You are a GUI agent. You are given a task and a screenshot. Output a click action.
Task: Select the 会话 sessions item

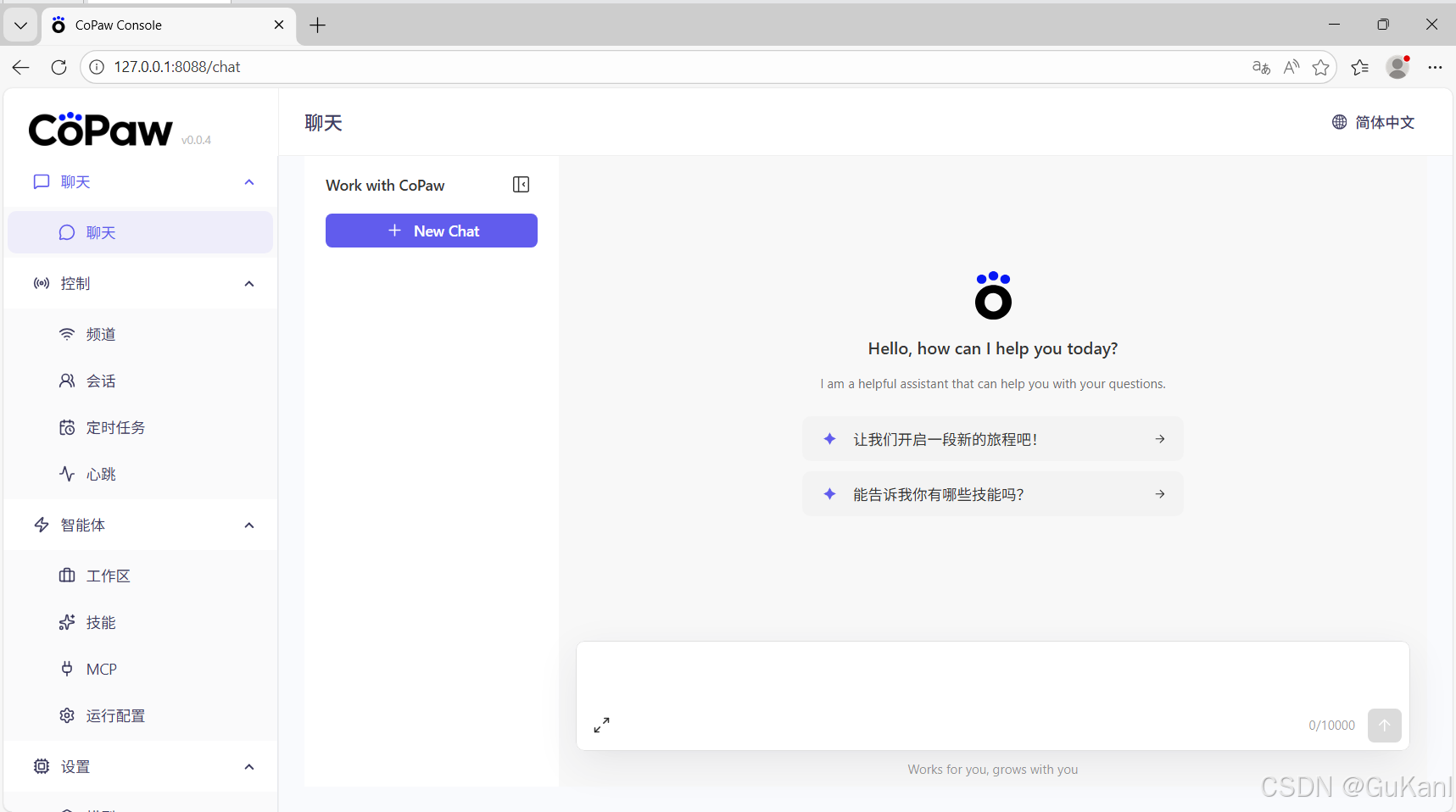(x=99, y=381)
